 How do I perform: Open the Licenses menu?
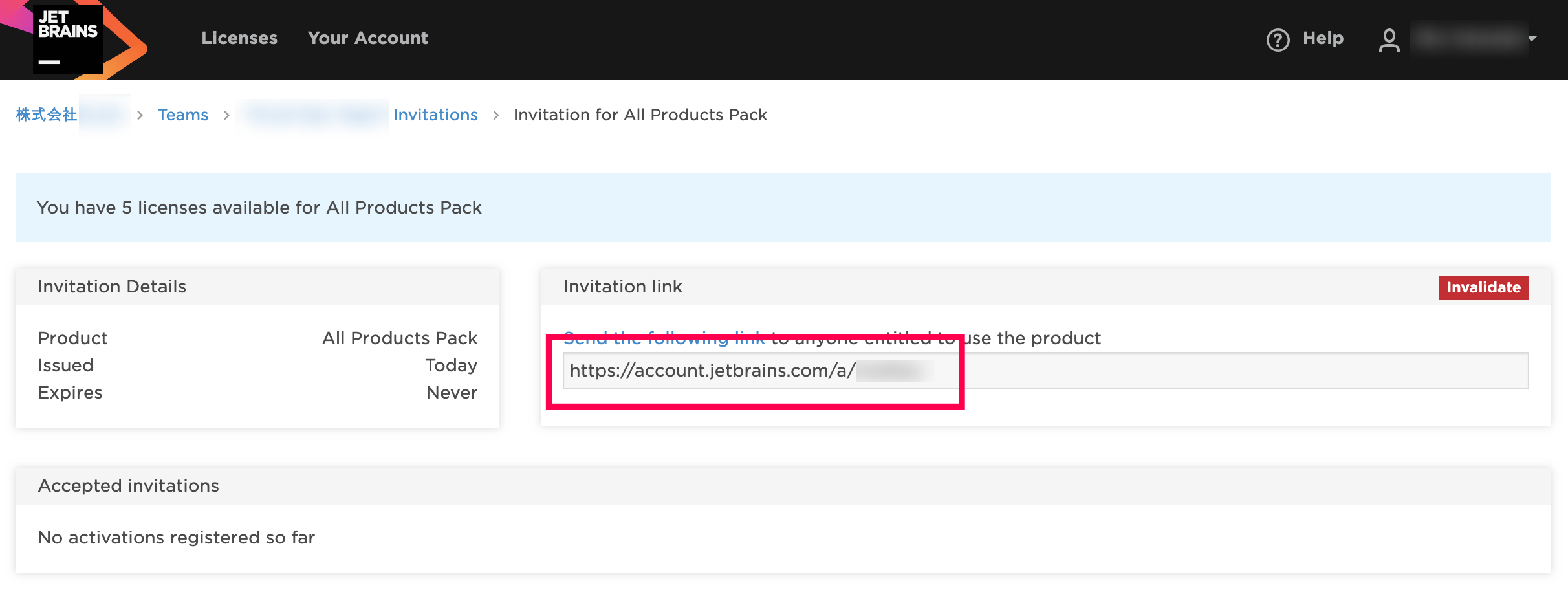(239, 38)
